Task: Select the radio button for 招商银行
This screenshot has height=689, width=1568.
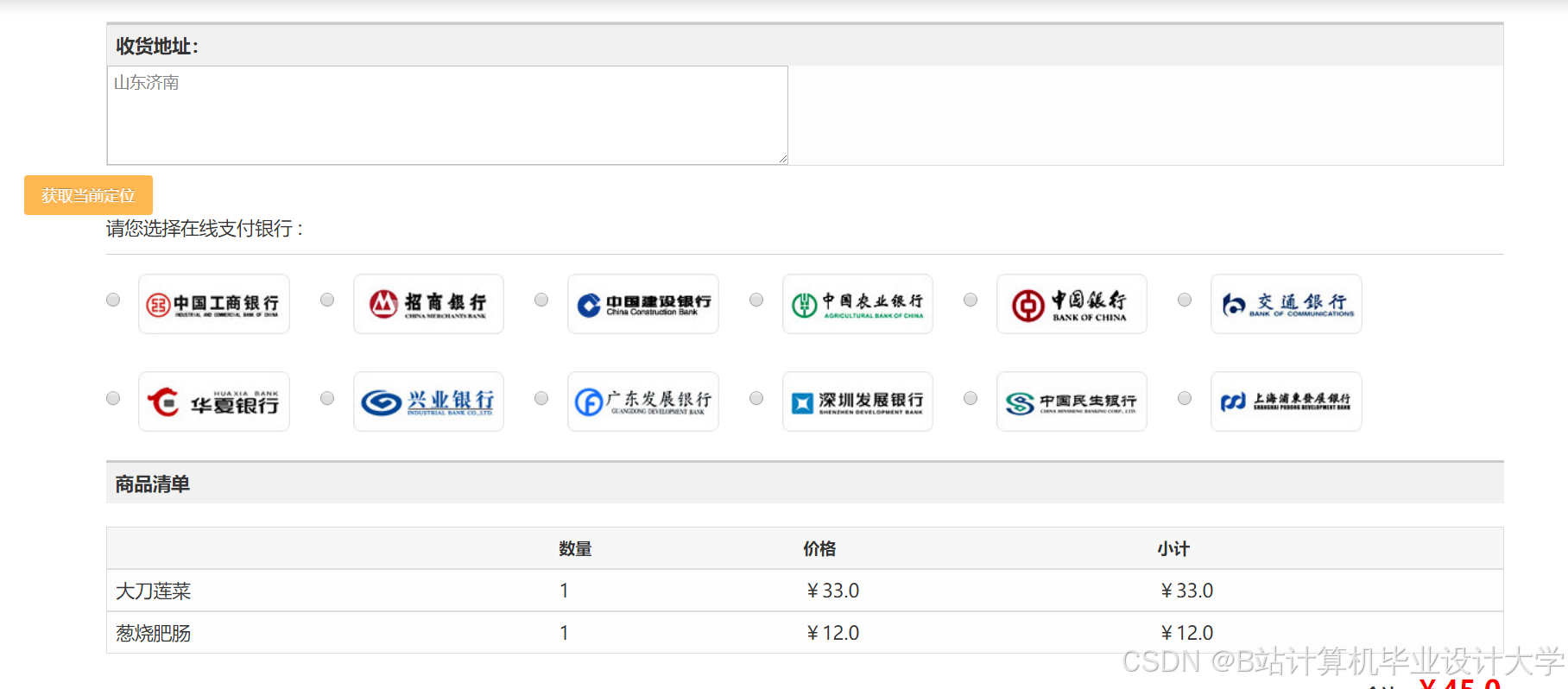Action: (x=327, y=300)
